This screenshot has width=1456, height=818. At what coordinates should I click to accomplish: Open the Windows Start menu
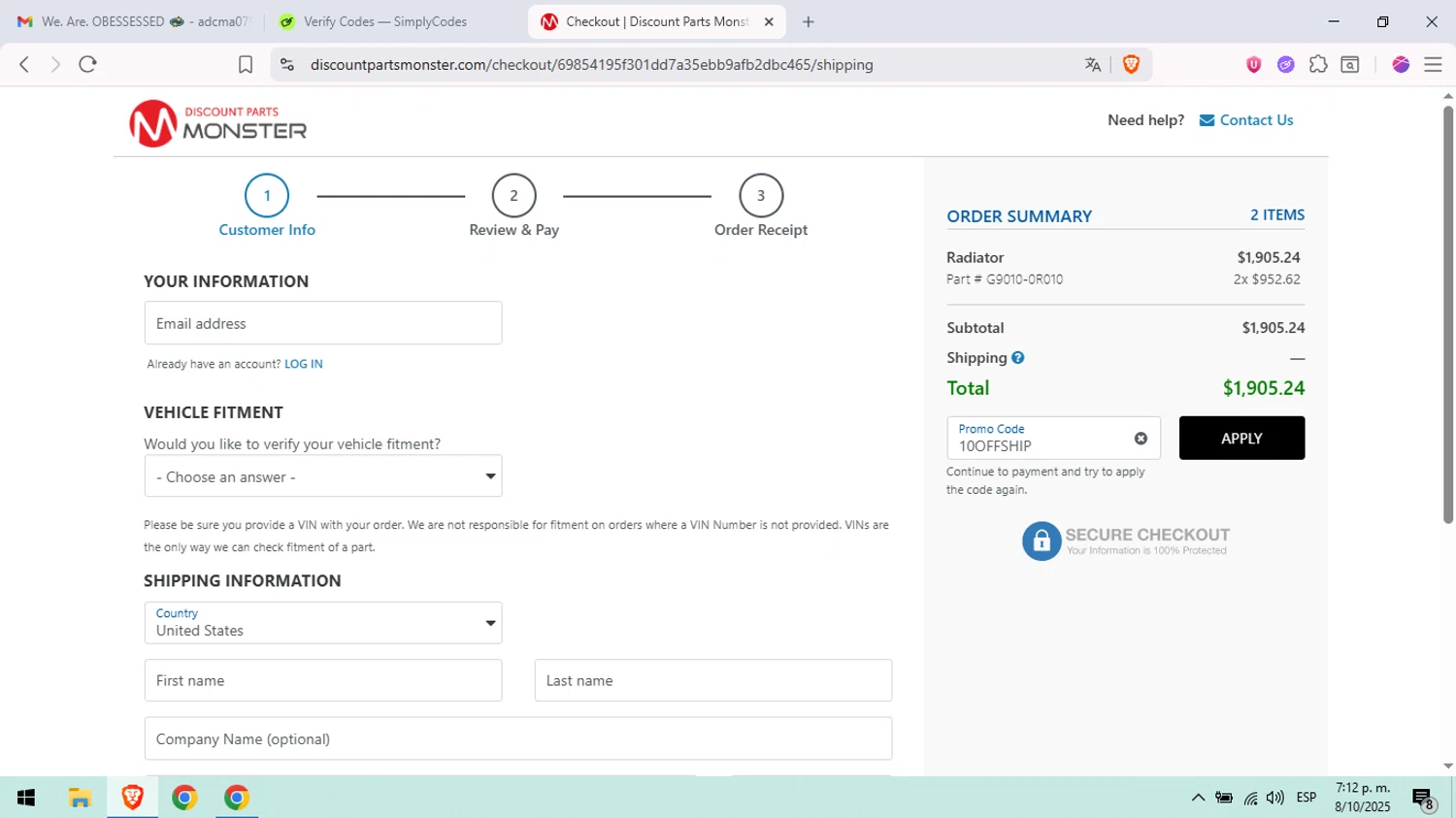click(26, 798)
